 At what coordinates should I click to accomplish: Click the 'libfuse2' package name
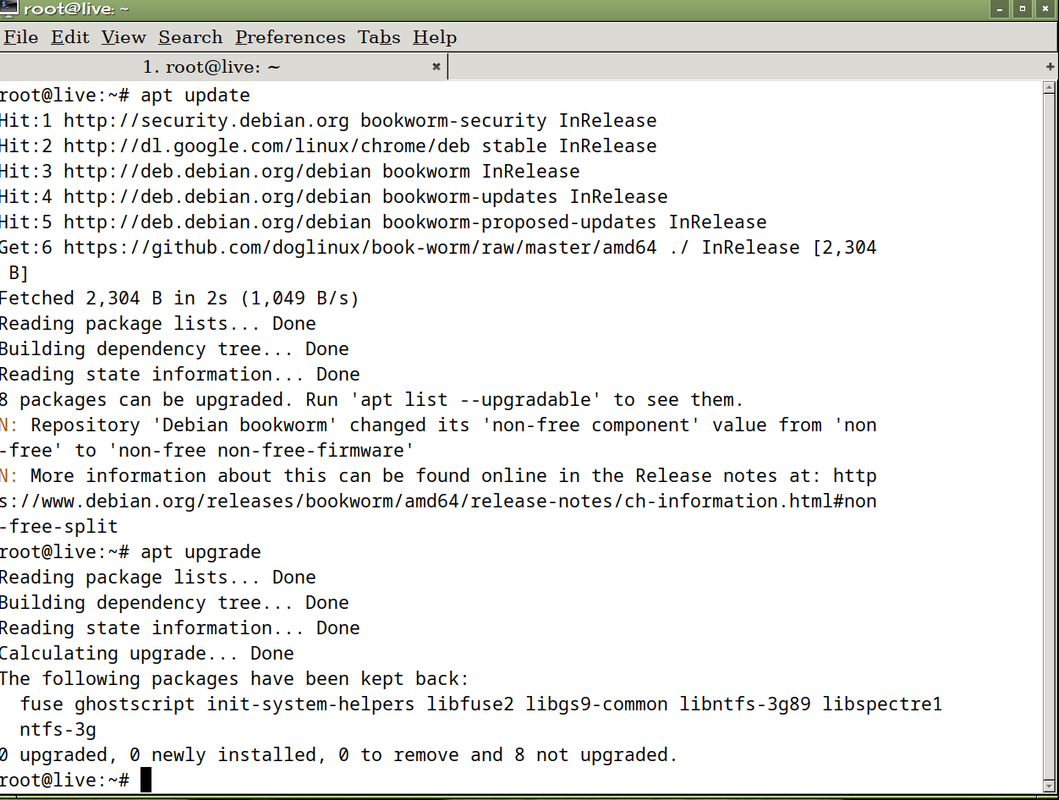coord(470,704)
